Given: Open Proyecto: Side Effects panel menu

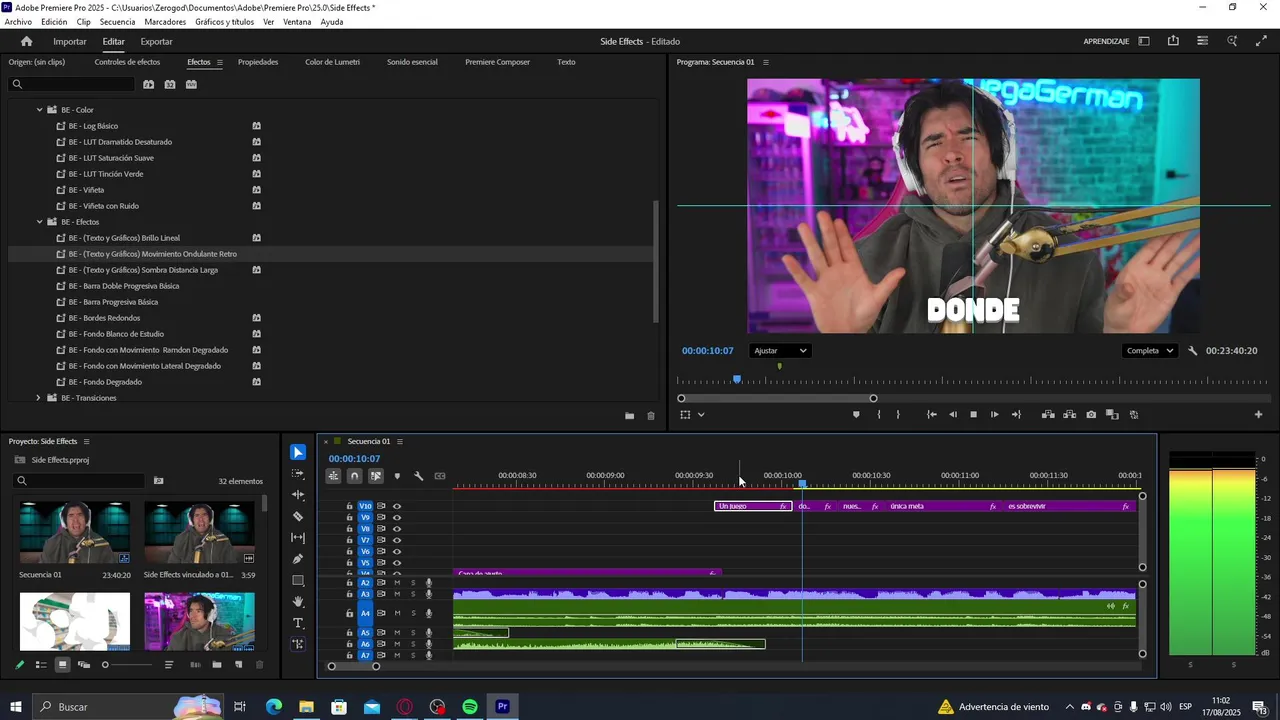Looking at the screenshot, I should [x=86, y=441].
